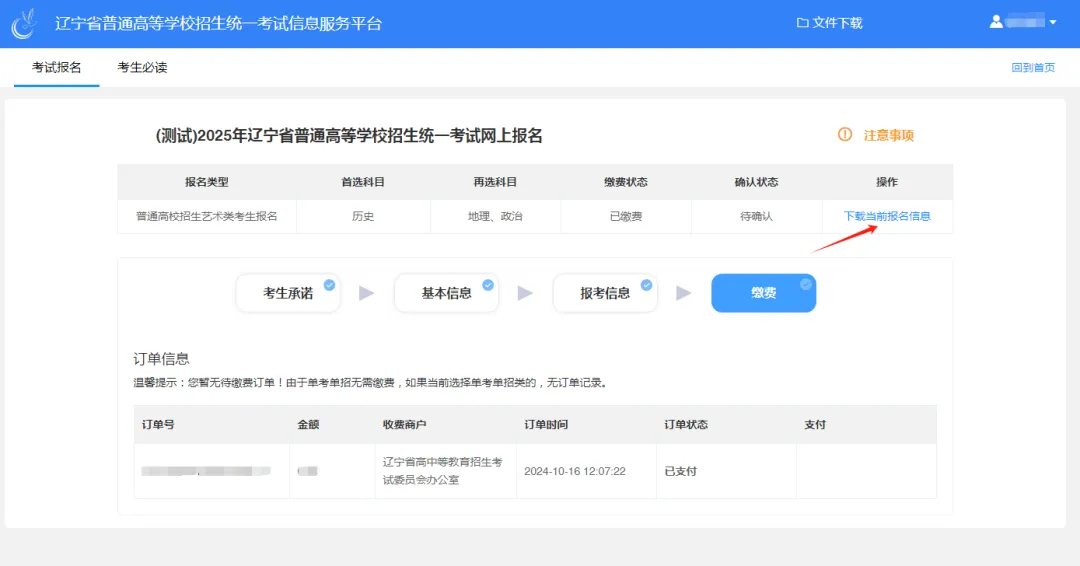Screen dimensions: 1080x566
Task: Click the 待确认 status cell
Action: [756, 216]
